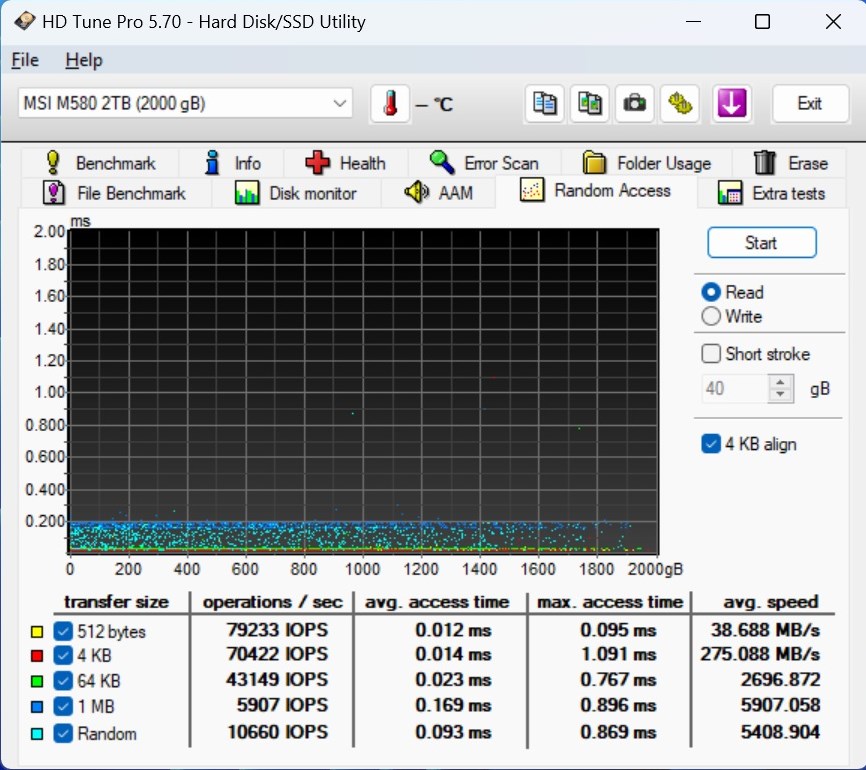Viewport: 866px width, 770px height.
Task: Select the Random Access tab
Action: 596,191
